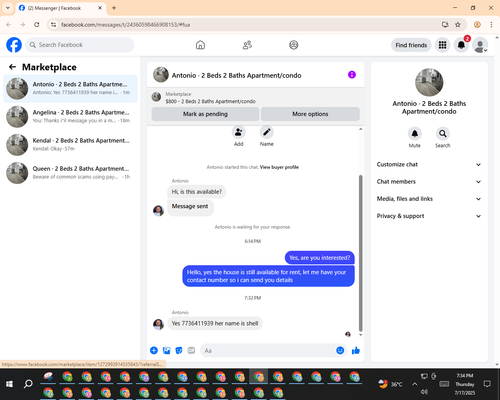Open the Chrome profile avatar

coord(477,25)
